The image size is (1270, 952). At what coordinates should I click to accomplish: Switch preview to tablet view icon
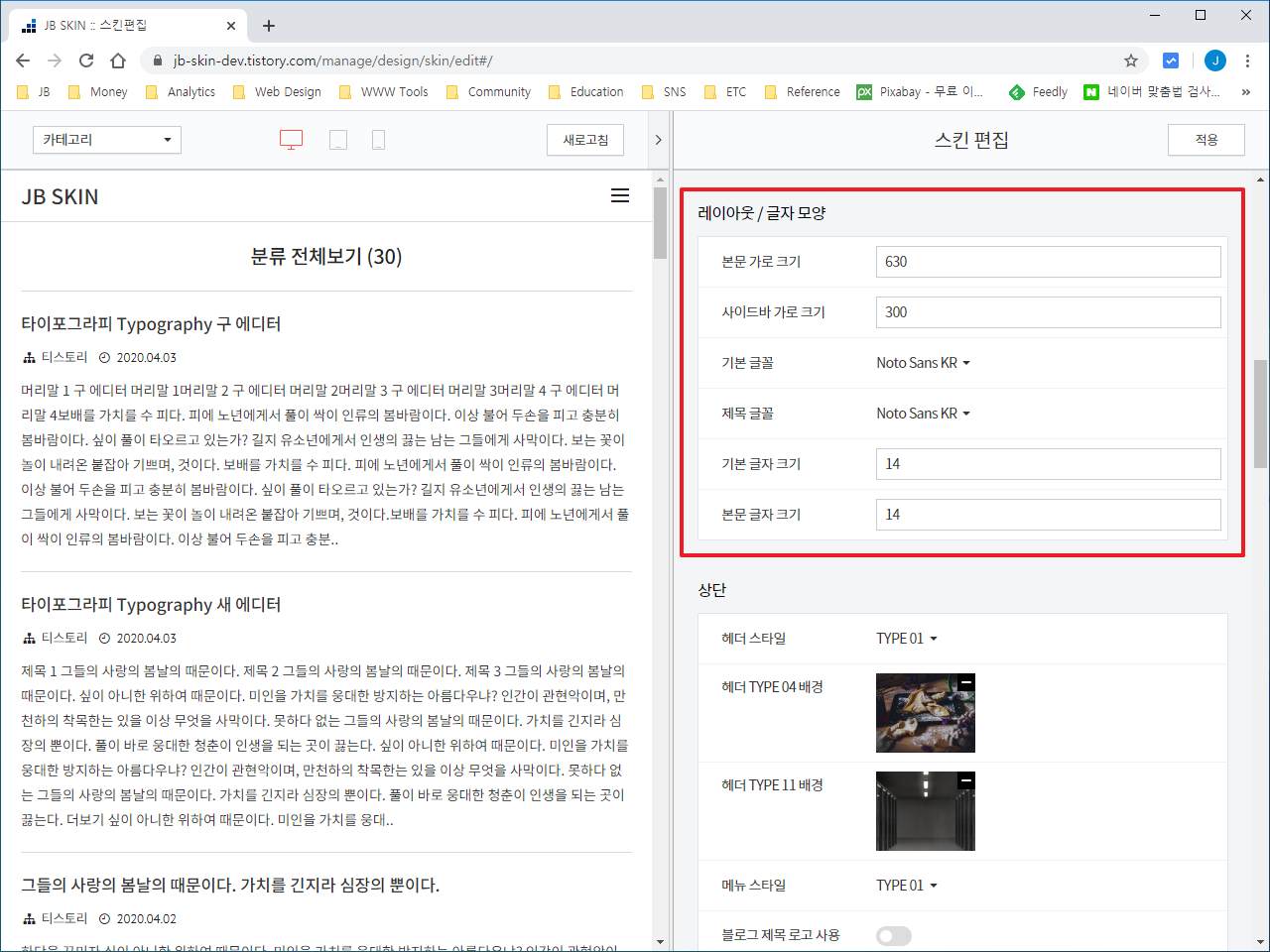(338, 140)
